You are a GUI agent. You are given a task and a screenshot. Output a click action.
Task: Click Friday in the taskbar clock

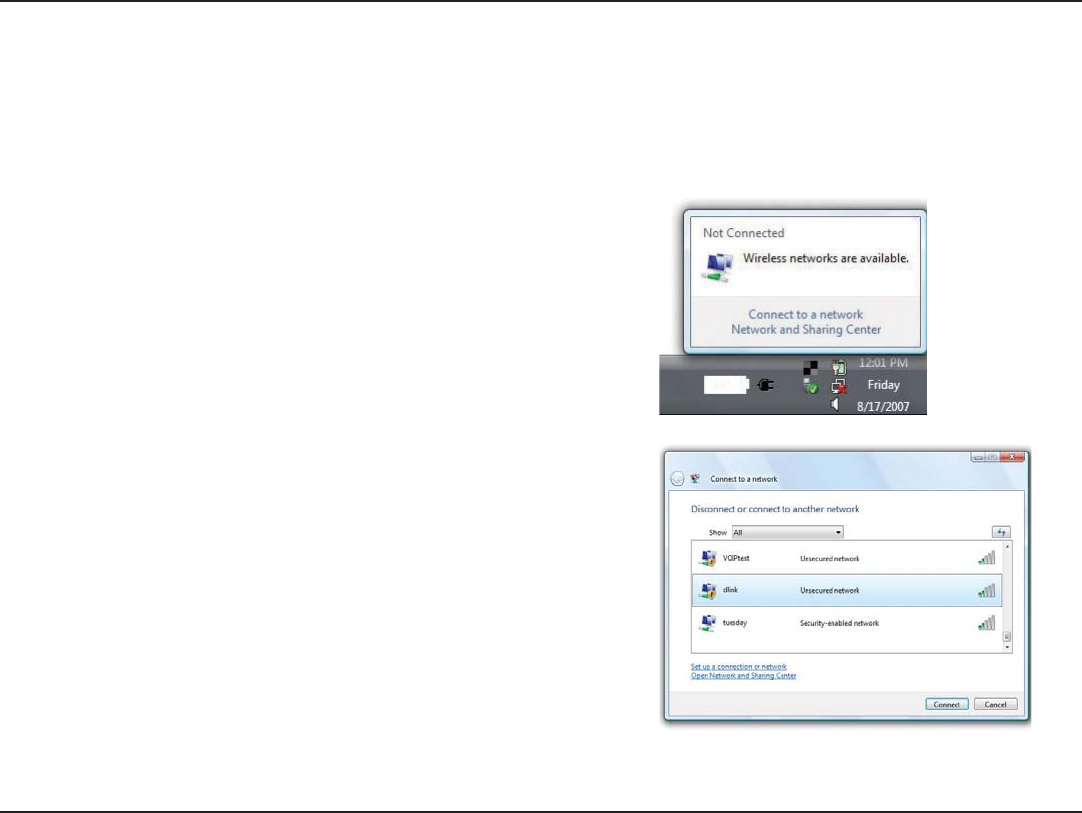(883, 385)
